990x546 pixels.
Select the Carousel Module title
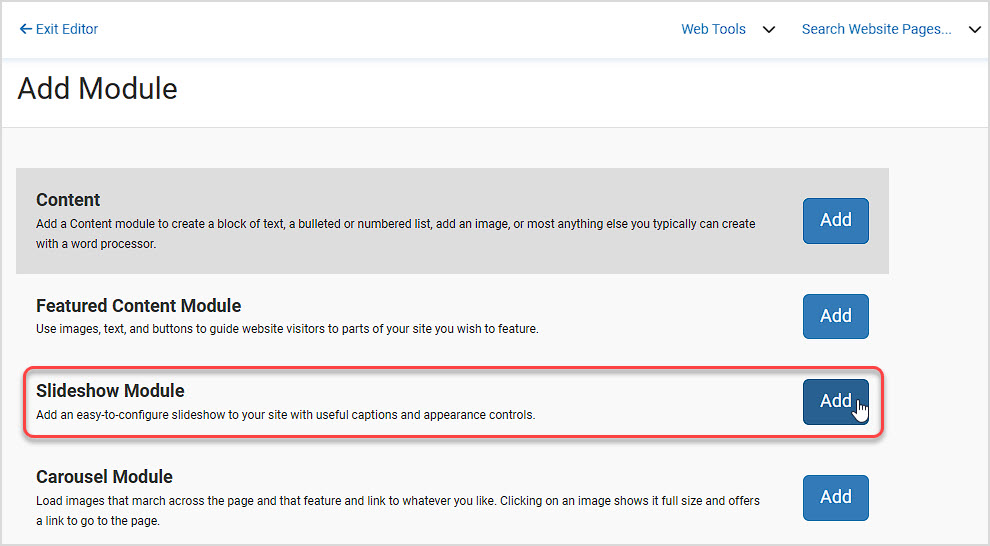pyautogui.click(x=104, y=477)
